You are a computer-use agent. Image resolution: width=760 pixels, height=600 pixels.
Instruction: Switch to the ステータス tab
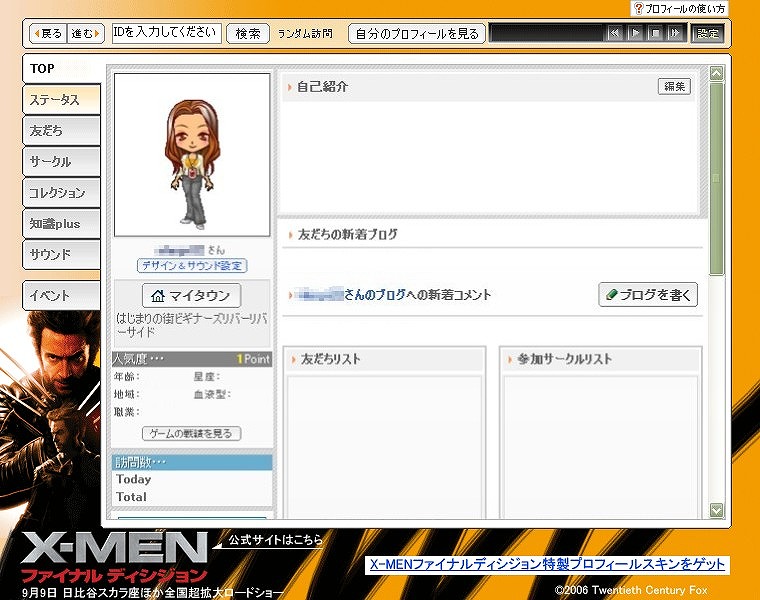pos(61,100)
